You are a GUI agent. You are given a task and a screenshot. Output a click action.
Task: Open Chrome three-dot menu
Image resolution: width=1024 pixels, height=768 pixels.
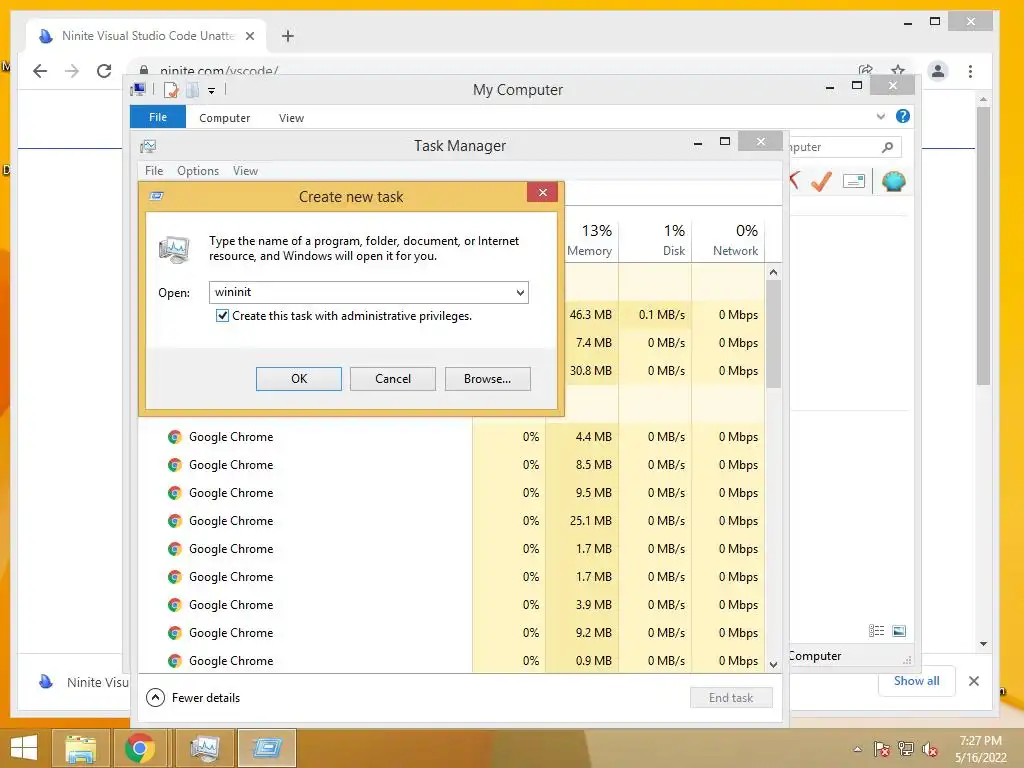[x=970, y=71]
